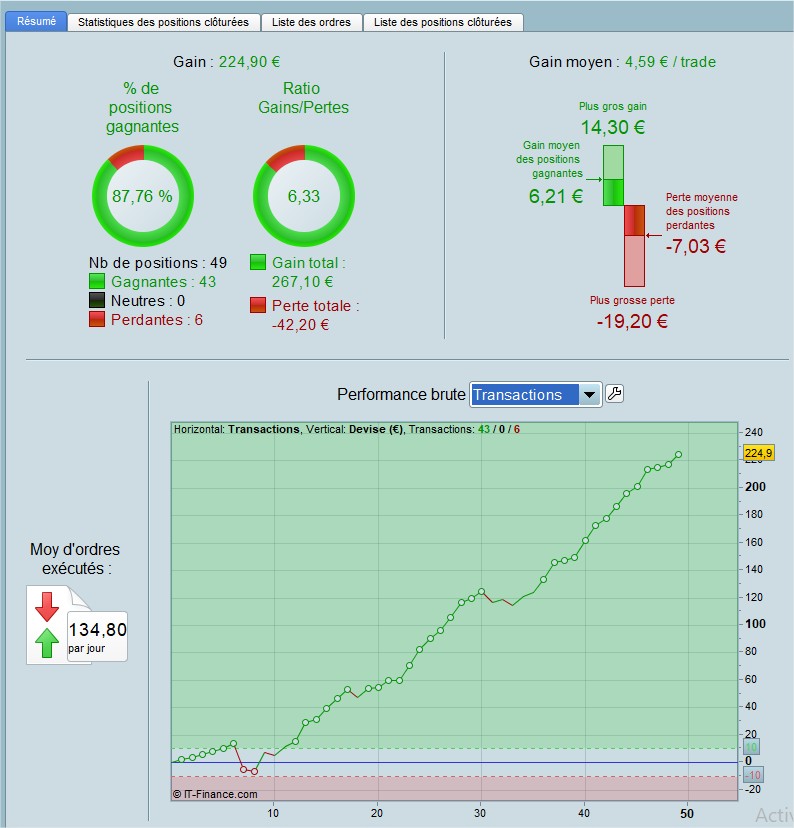The image size is (794, 828).
Task: Click the winning positions percentage donut chart
Action: coord(143,196)
